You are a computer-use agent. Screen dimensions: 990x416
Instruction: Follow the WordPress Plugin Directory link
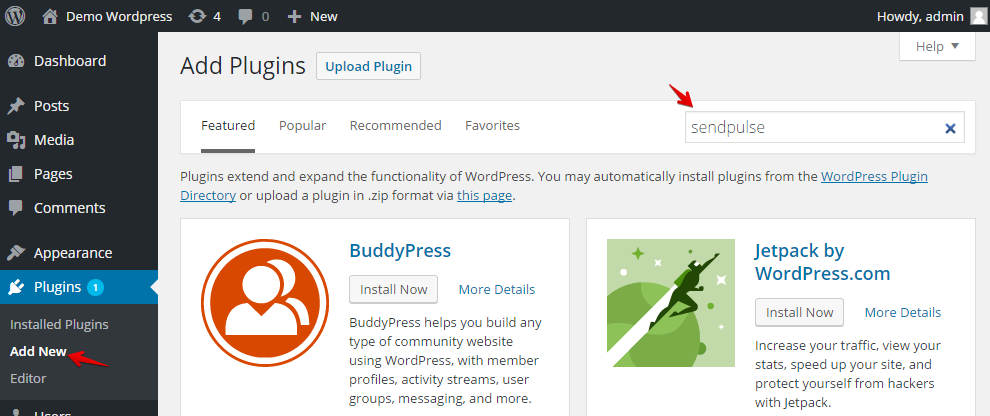click(874, 176)
